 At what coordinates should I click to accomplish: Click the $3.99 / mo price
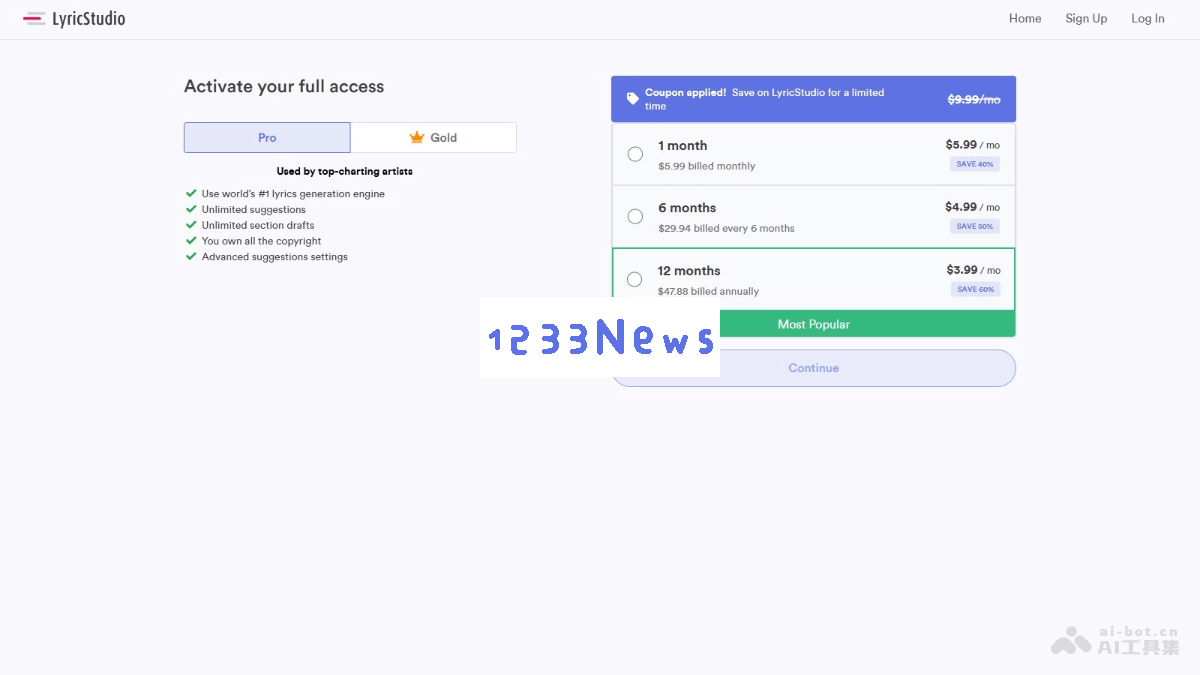(x=973, y=270)
